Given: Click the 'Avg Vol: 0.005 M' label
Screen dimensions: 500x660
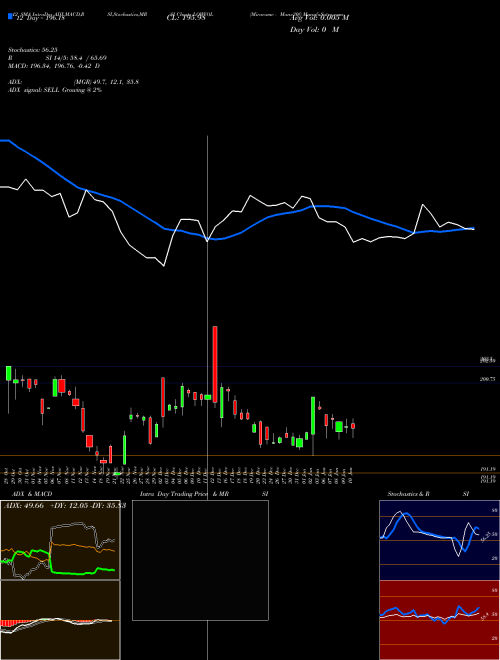Looking at the screenshot, I should click(319, 18).
